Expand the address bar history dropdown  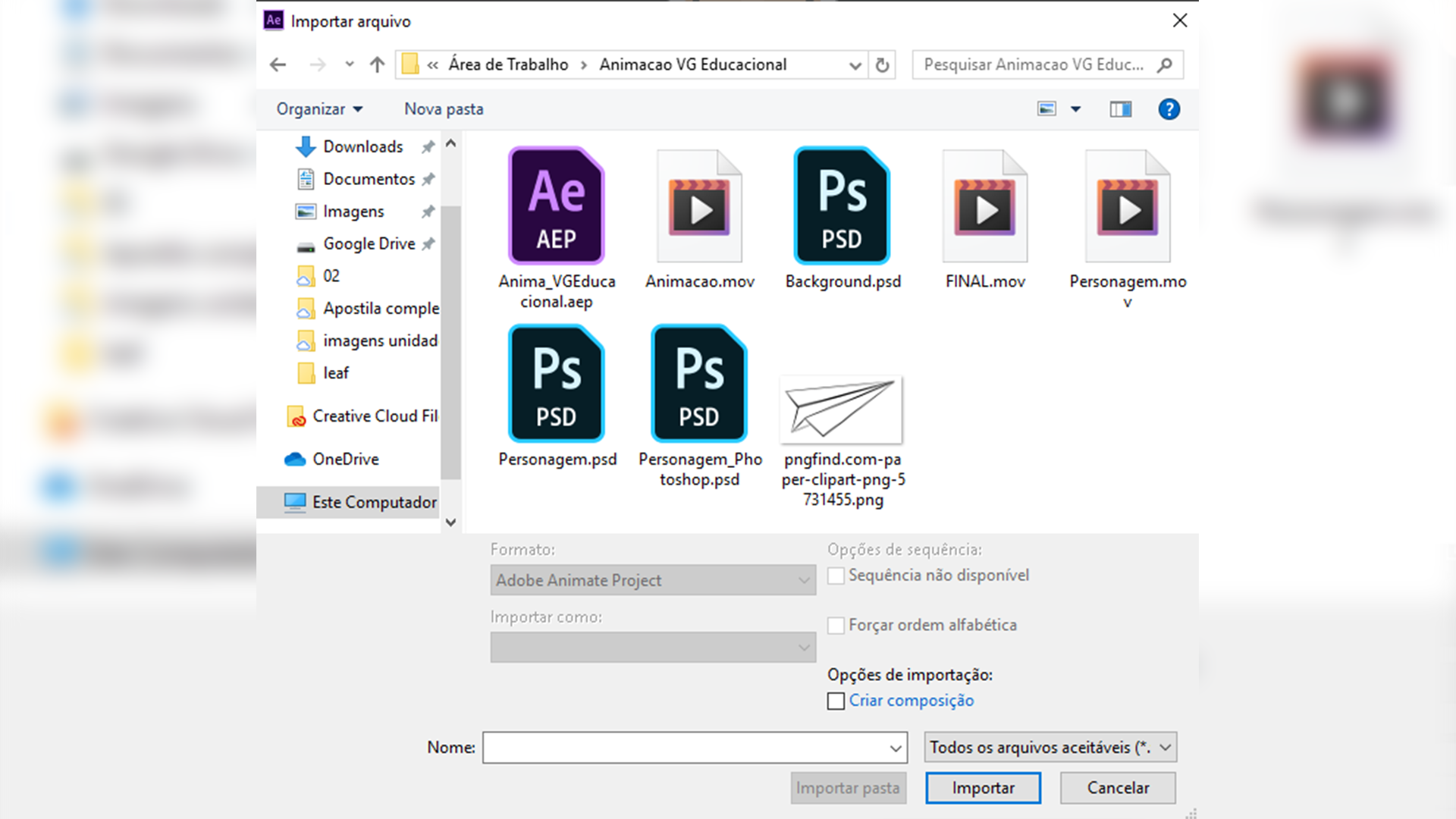pos(855,66)
